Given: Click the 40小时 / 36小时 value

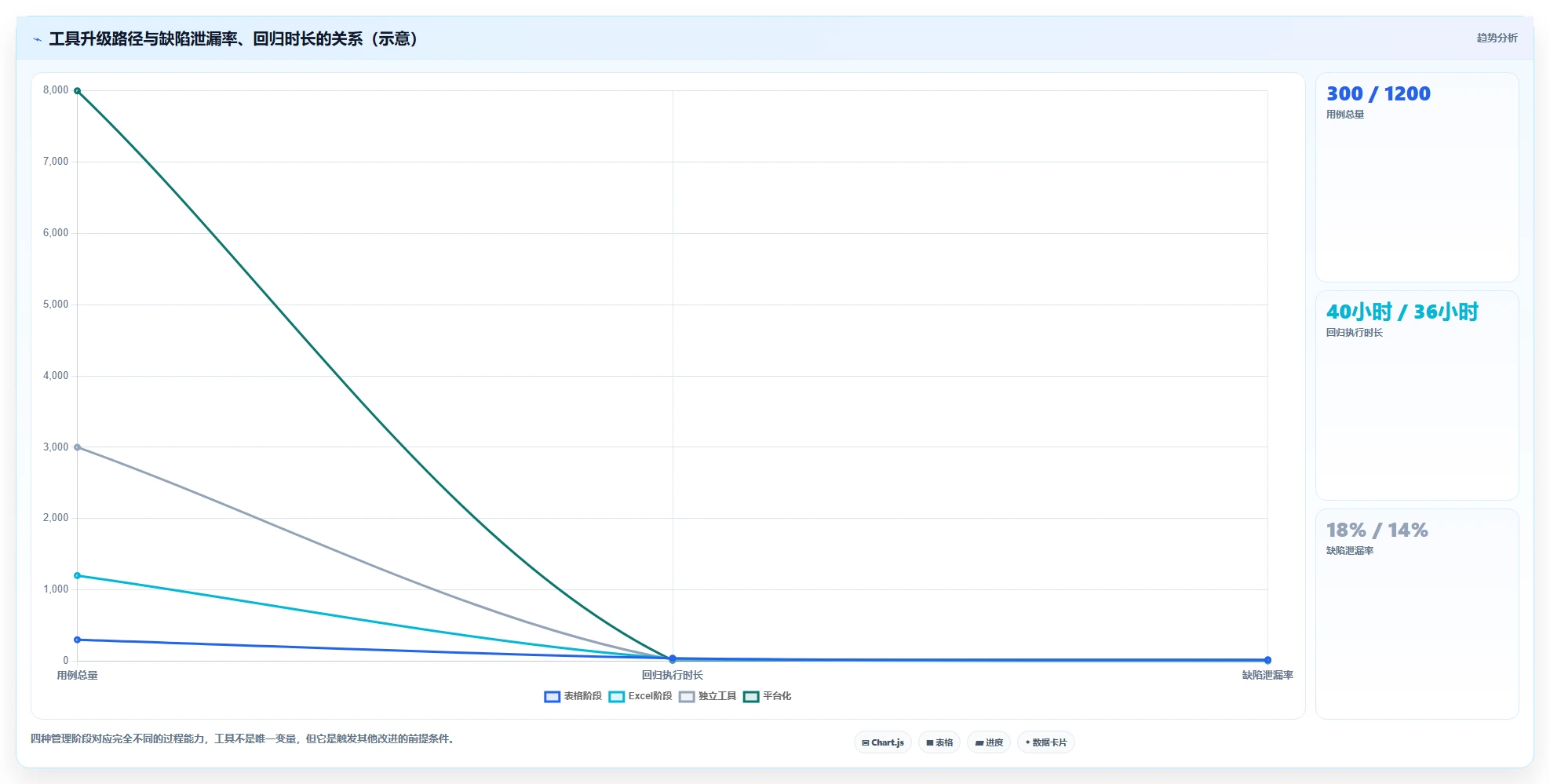Looking at the screenshot, I should 1402,312.
